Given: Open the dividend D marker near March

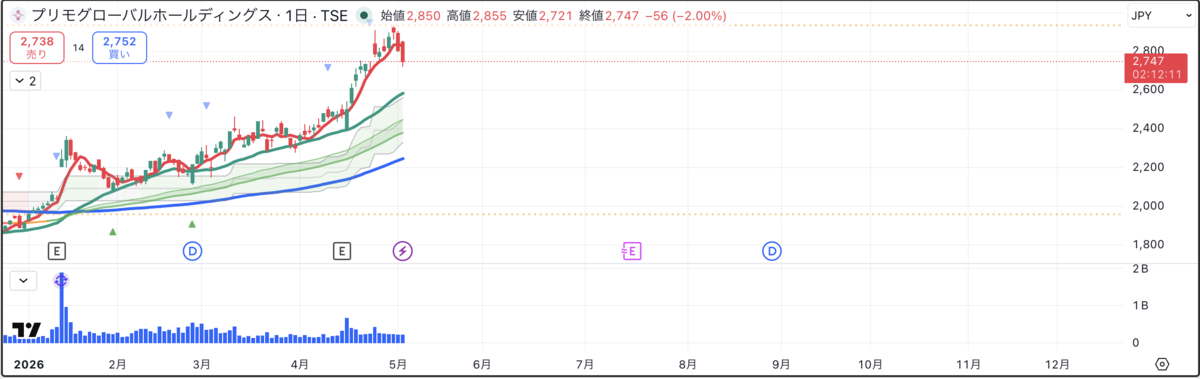Looking at the screenshot, I should 193,250.
